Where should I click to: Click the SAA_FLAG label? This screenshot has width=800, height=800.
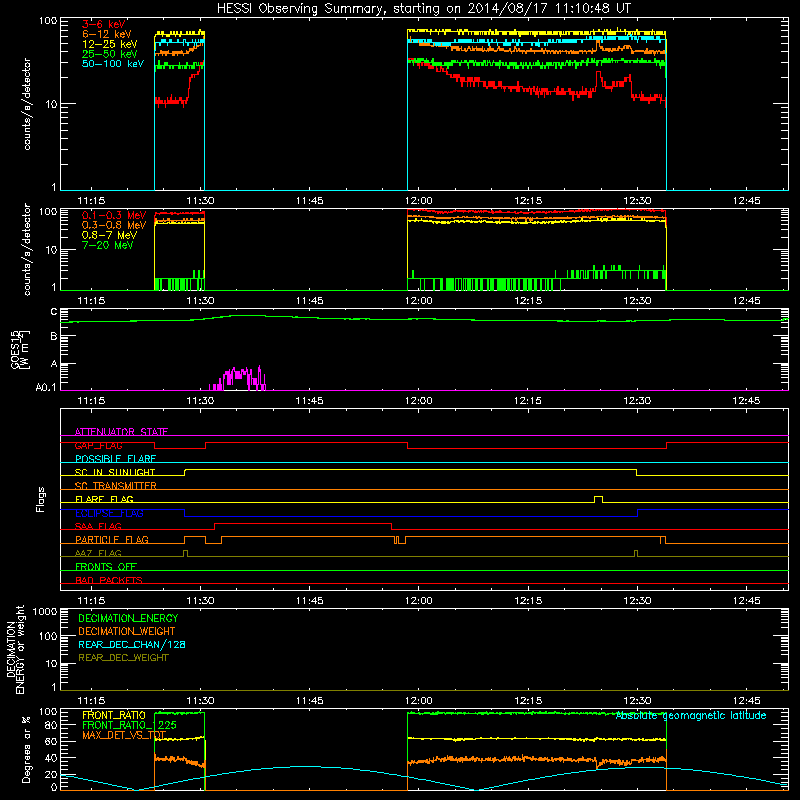[98, 526]
